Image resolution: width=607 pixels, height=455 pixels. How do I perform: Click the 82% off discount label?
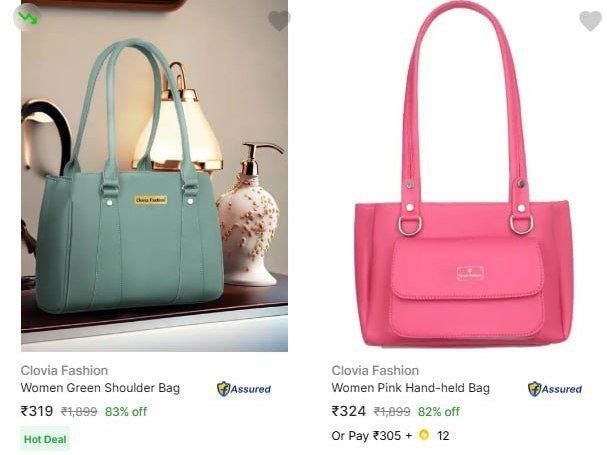tap(439, 411)
